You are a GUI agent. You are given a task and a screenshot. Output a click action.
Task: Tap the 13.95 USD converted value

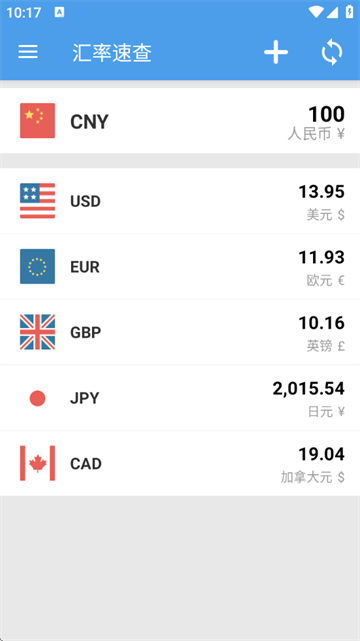pyautogui.click(x=322, y=192)
